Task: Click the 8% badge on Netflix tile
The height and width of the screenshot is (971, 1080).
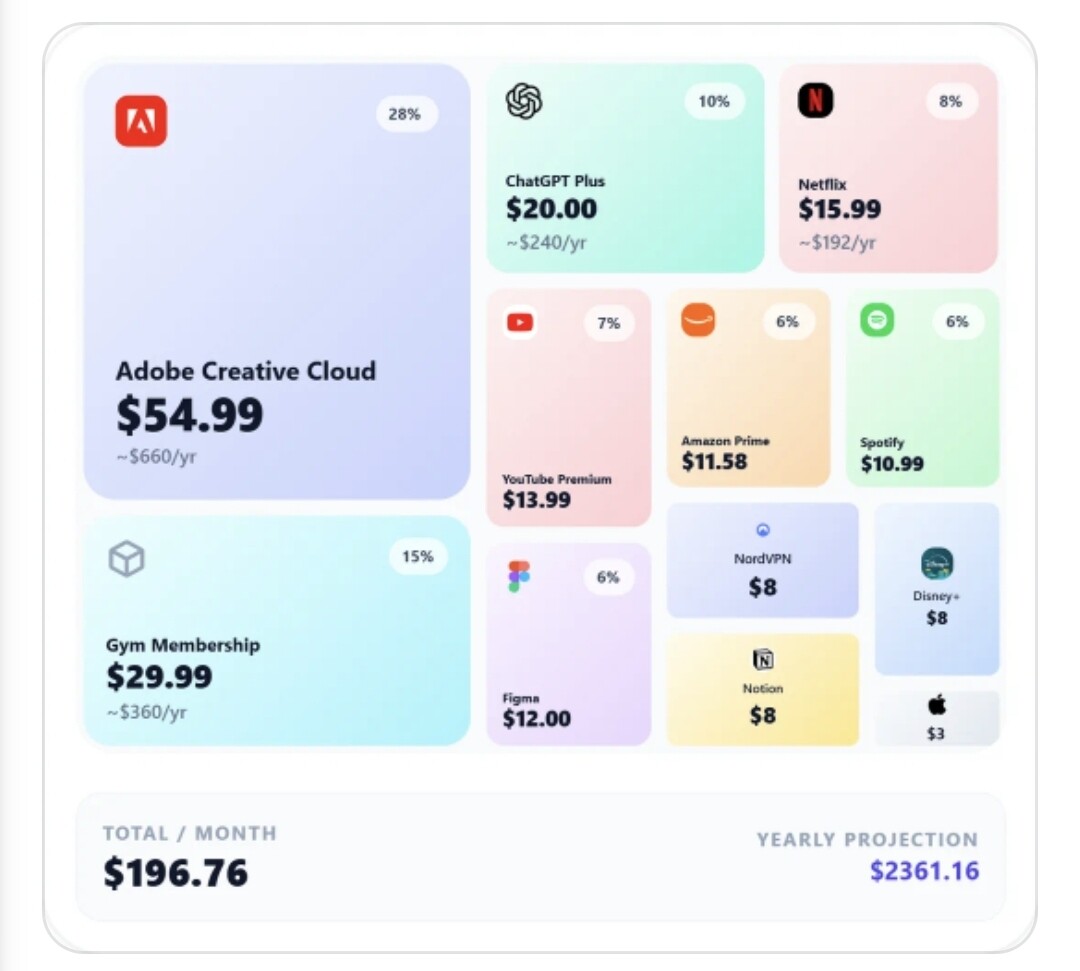Action: pos(951,101)
